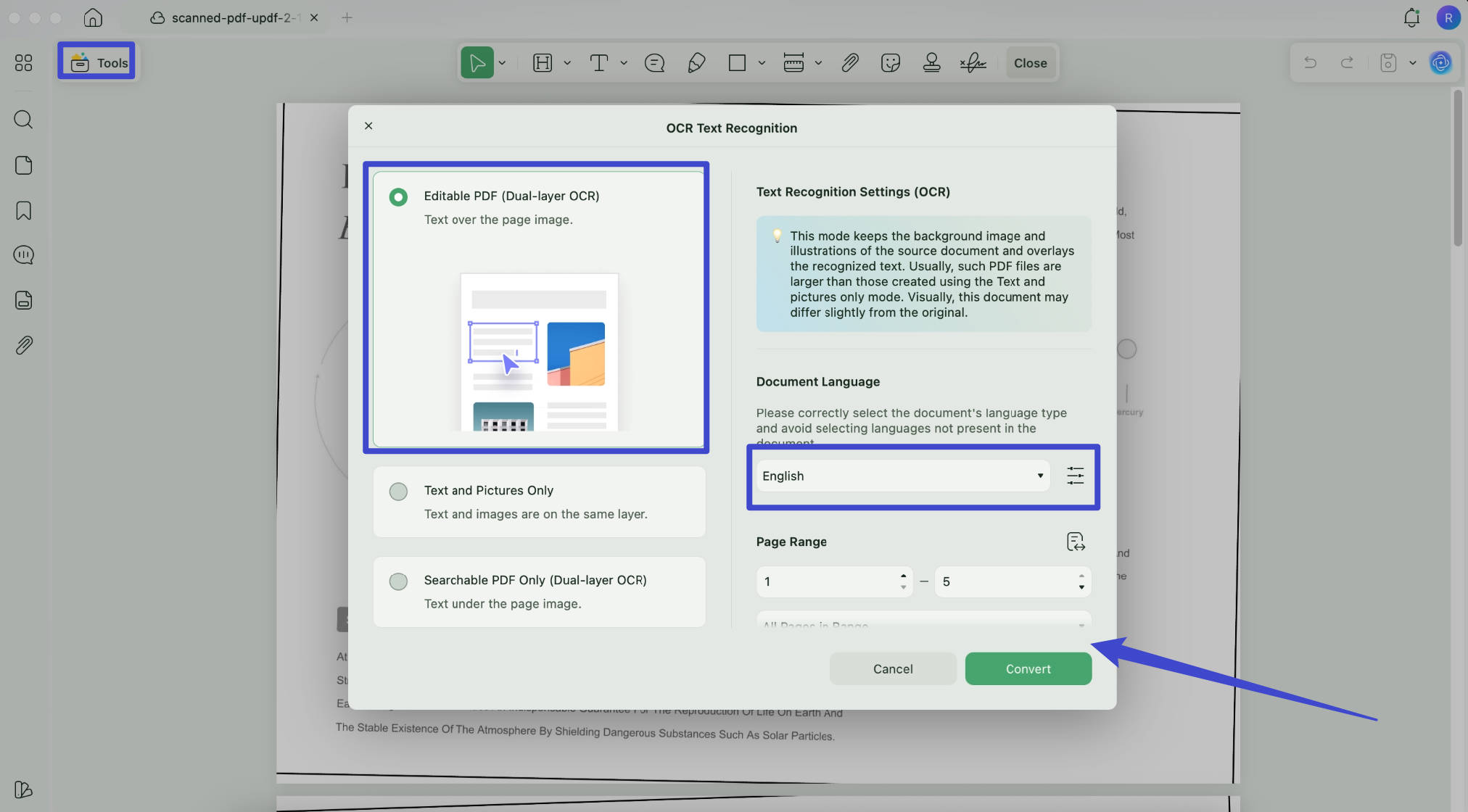Open the bookmarks panel icon
This screenshot has width=1468, height=812.
click(x=23, y=210)
